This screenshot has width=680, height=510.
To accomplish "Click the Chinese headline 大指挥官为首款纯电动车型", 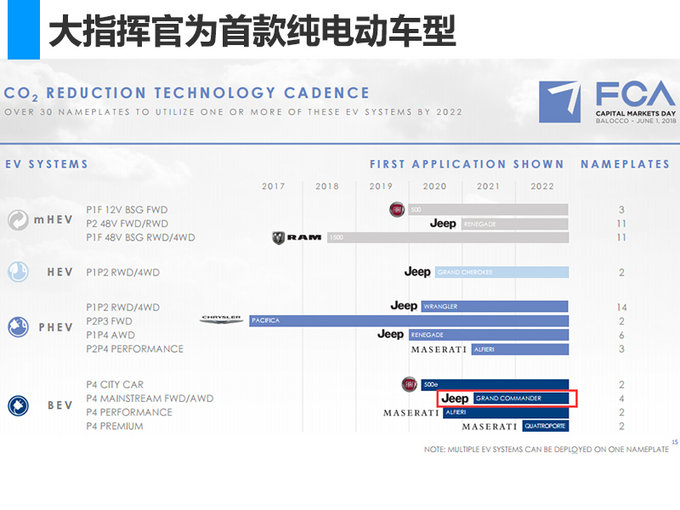I will pyautogui.click(x=252, y=31).
